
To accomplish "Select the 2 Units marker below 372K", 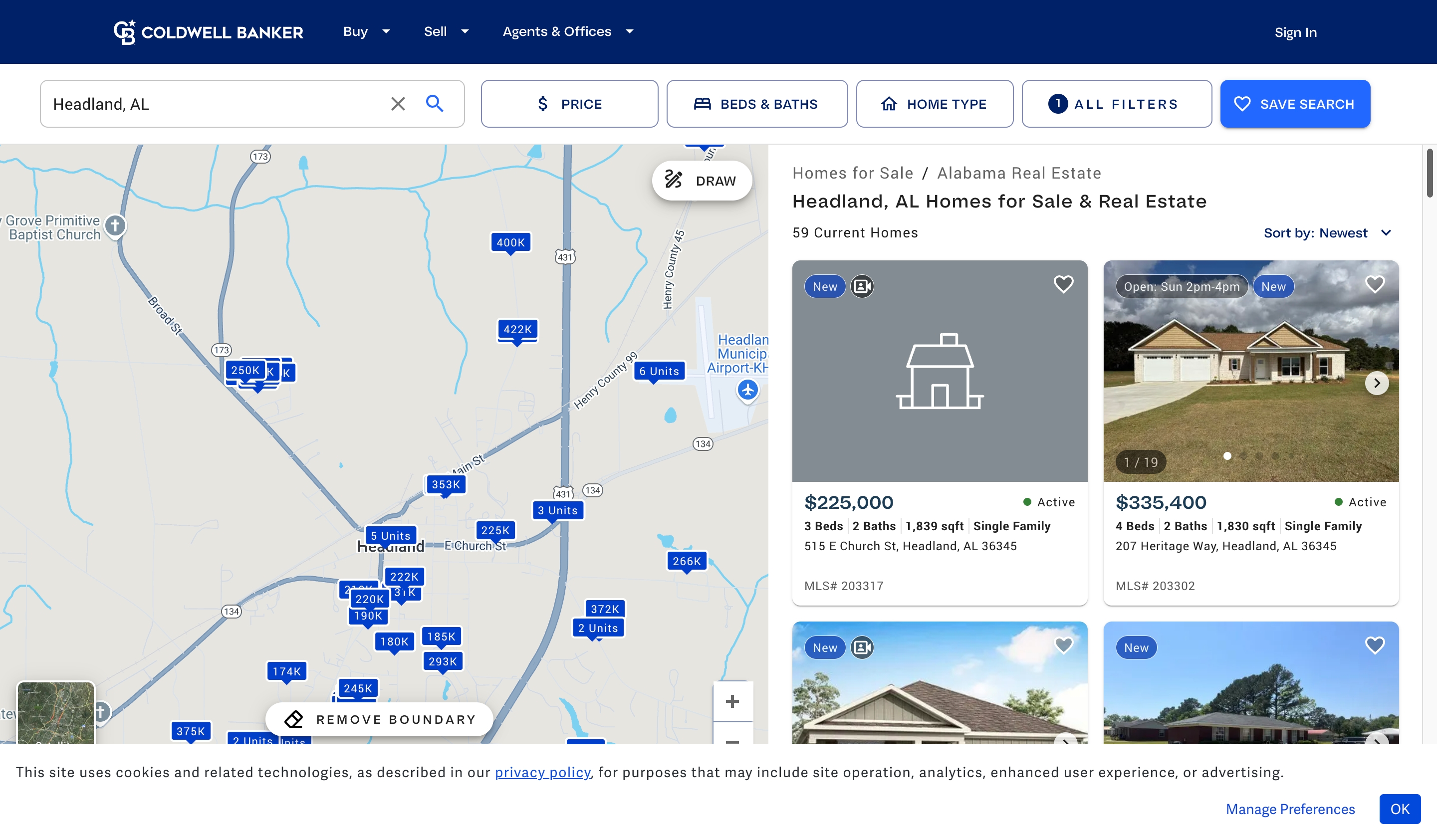I will pos(598,628).
